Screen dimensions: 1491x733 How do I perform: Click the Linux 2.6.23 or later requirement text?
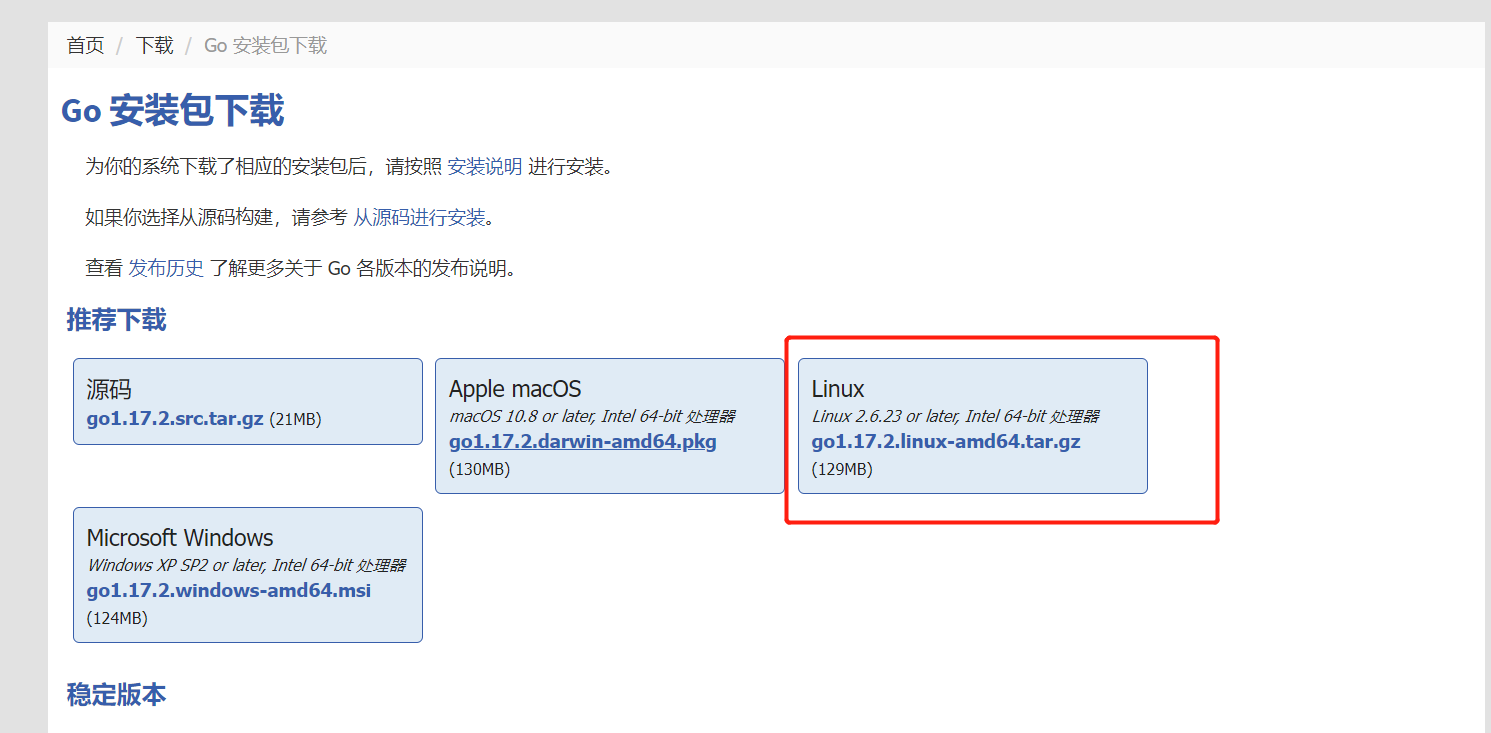[955, 416]
